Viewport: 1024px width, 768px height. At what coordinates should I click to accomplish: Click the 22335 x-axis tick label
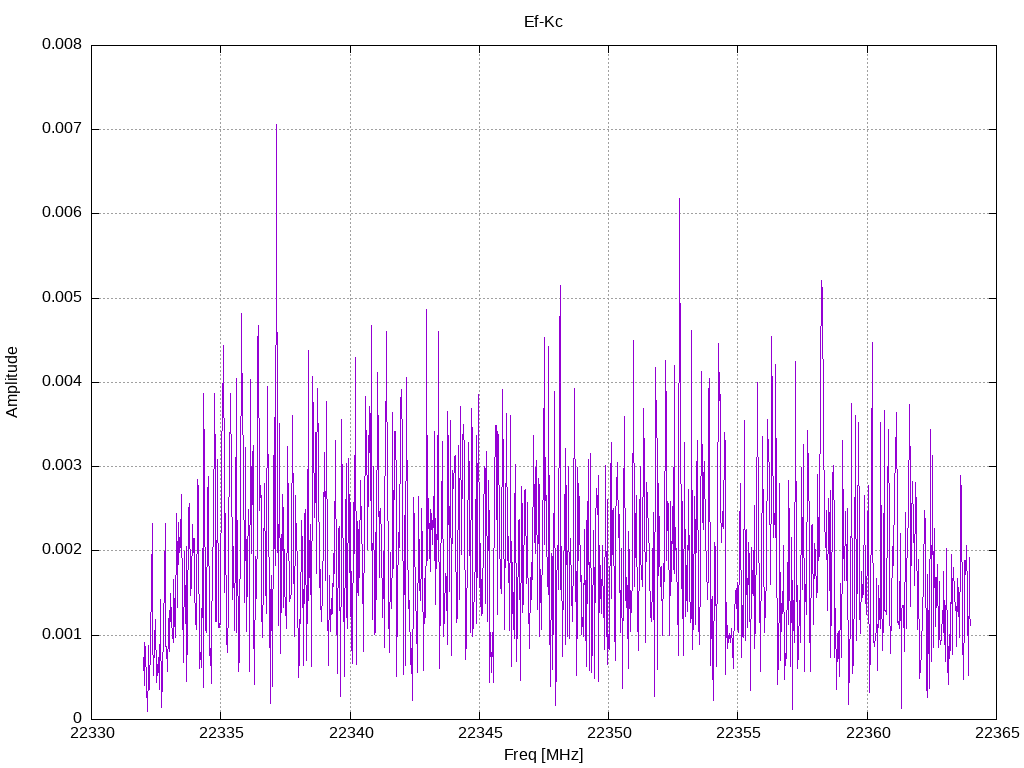tap(221, 733)
